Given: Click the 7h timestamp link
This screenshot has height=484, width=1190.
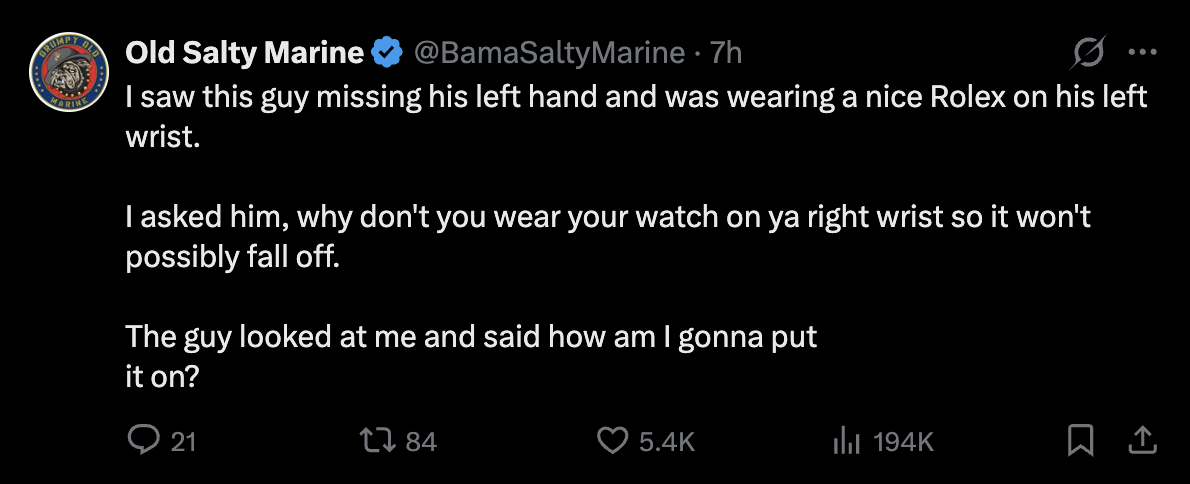Looking at the screenshot, I should click(x=726, y=54).
